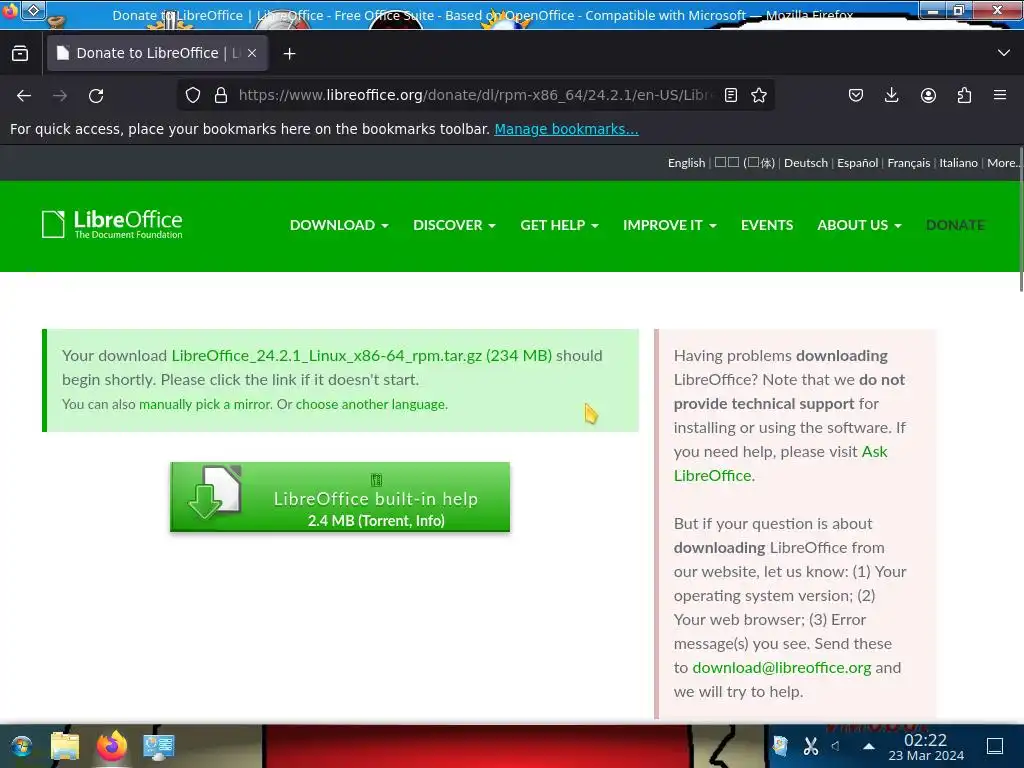
Task: Click the padlock site security icon
Action: [221, 95]
